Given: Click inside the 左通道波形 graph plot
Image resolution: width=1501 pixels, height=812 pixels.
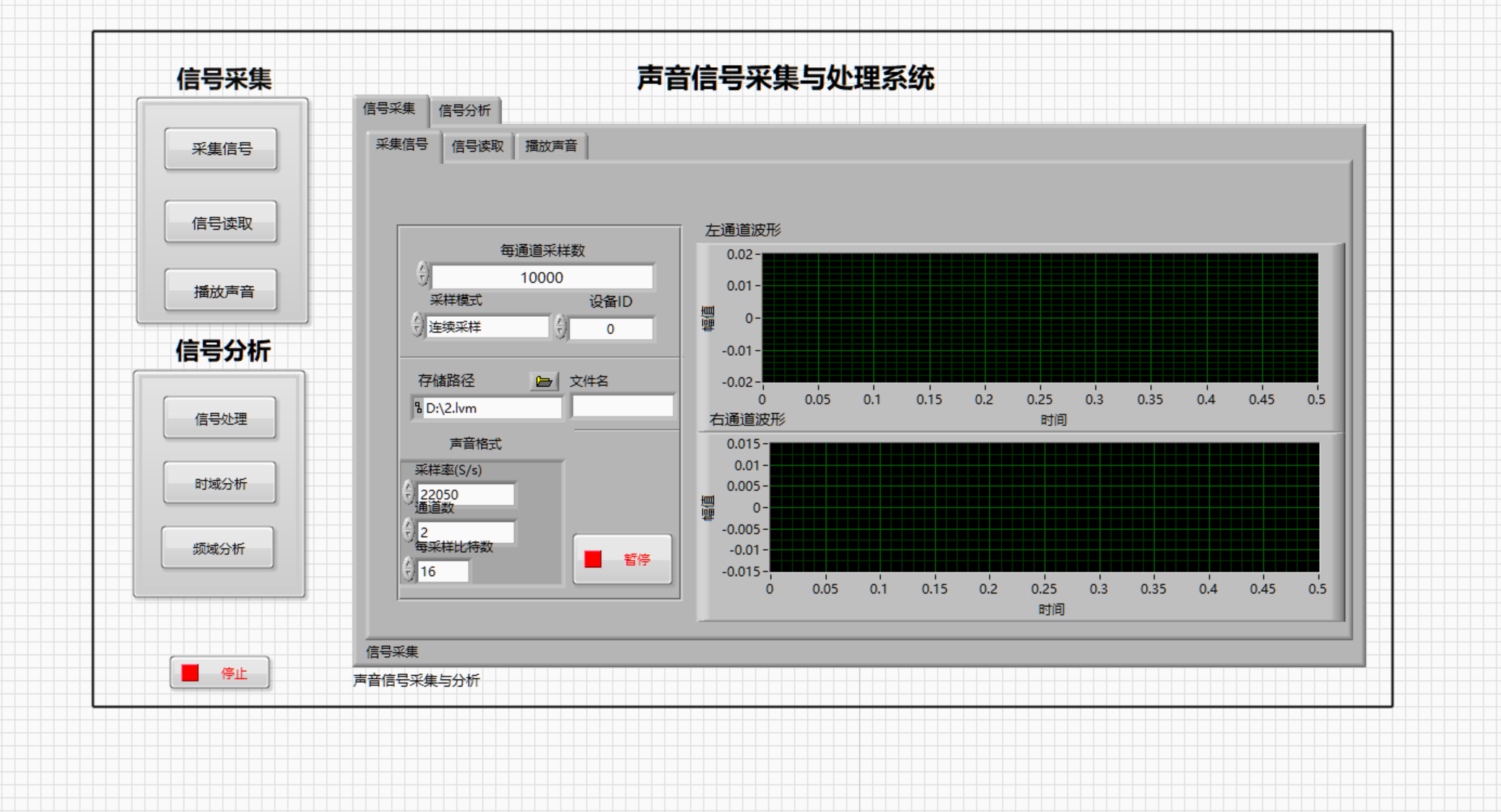Looking at the screenshot, I should 1040,318.
